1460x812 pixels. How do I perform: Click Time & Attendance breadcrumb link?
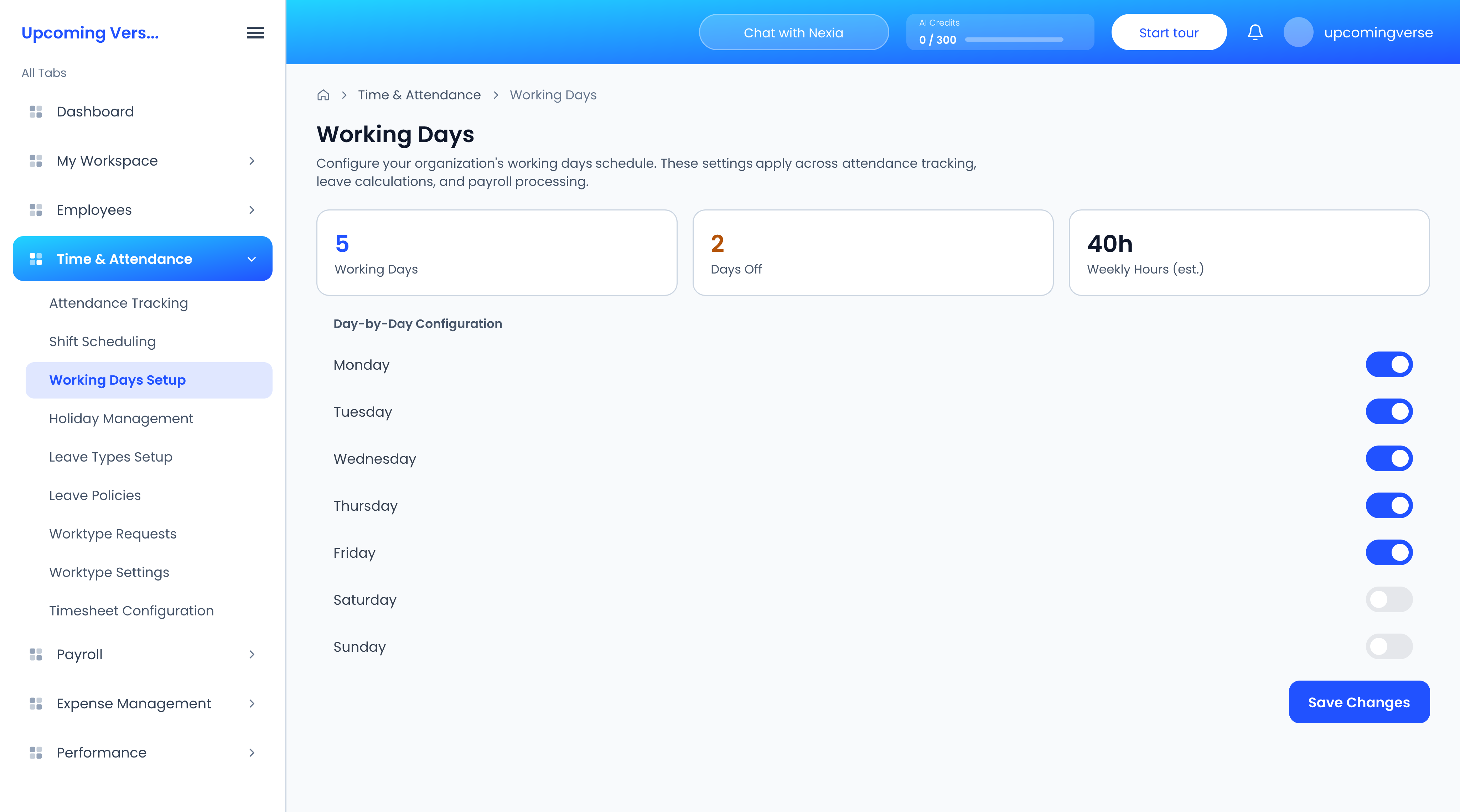pyautogui.click(x=419, y=95)
